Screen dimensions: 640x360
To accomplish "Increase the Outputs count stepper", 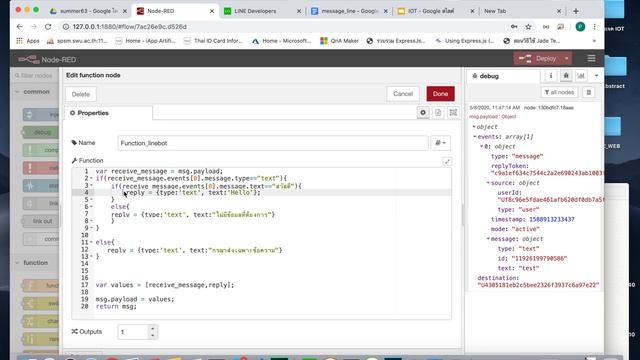I will click(x=153, y=329).
